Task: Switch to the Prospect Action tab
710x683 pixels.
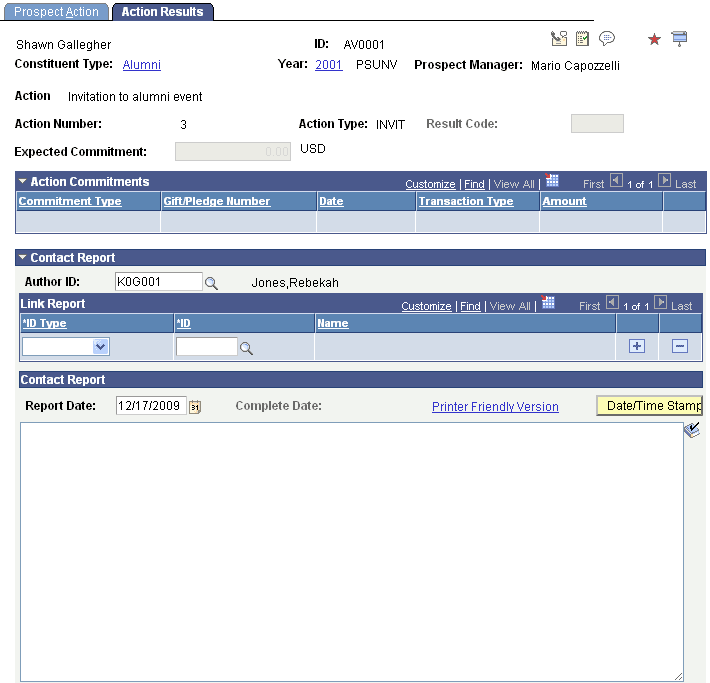Action: tap(56, 12)
